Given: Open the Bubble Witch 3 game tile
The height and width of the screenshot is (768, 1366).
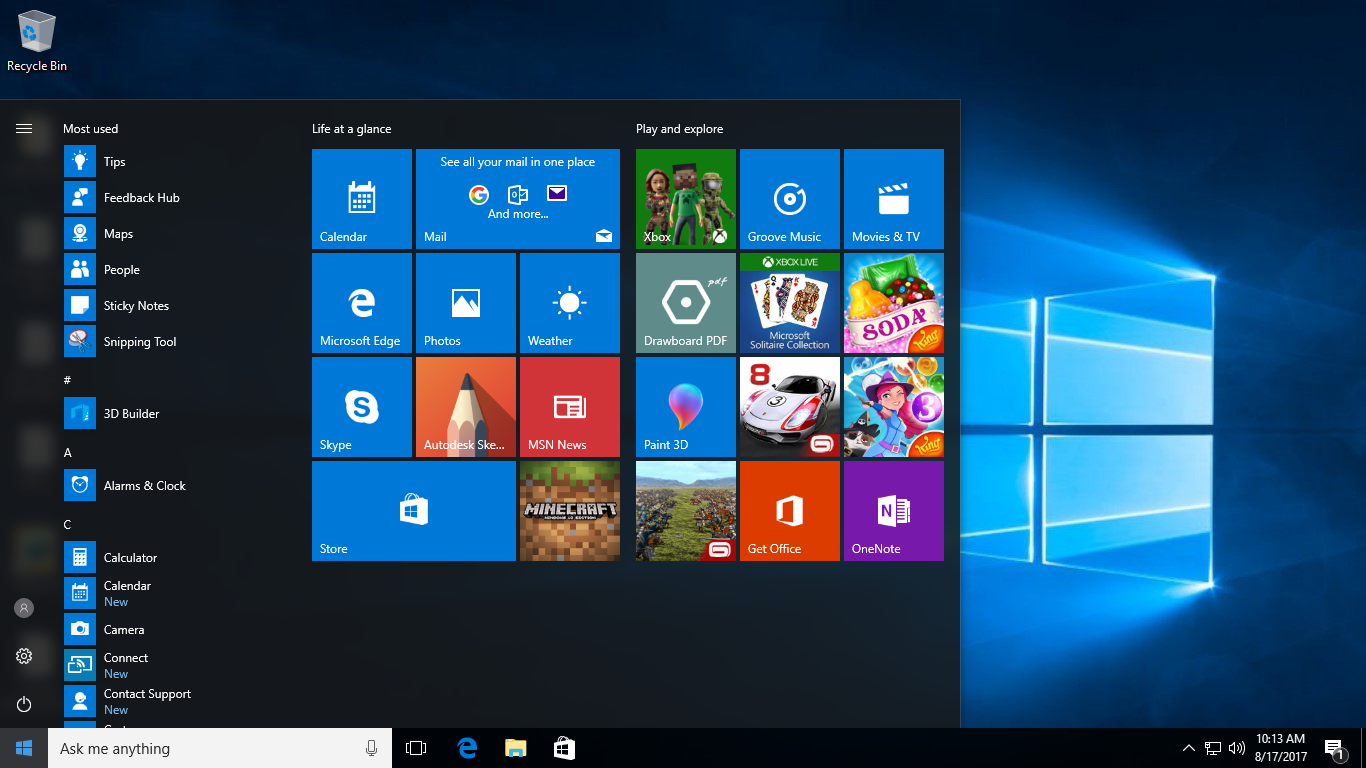Looking at the screenshot, I should click(x=894, y=407).
